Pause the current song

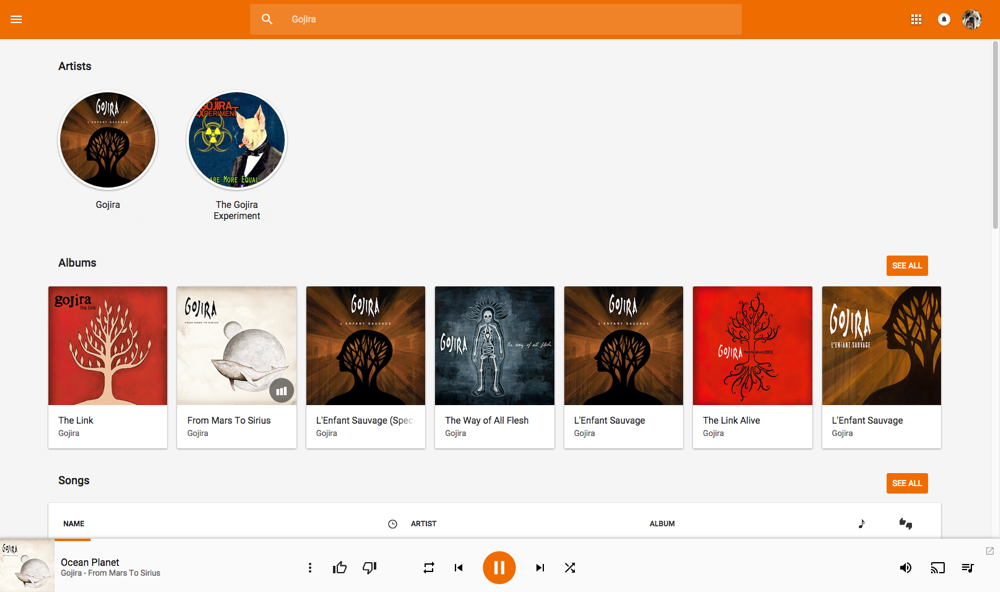(499, 568)
